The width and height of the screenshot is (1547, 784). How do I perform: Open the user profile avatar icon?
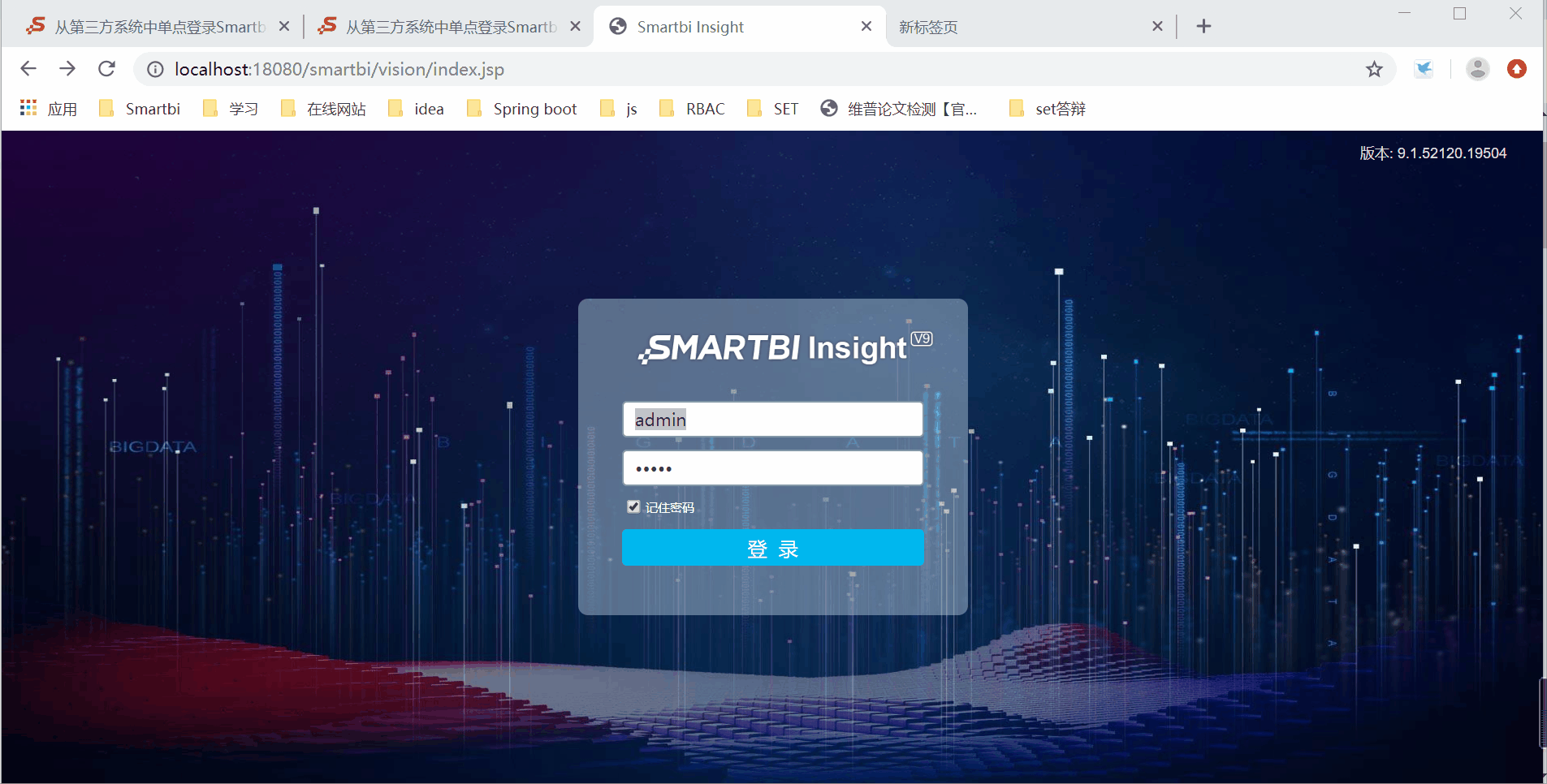[x=1478, y=69]
